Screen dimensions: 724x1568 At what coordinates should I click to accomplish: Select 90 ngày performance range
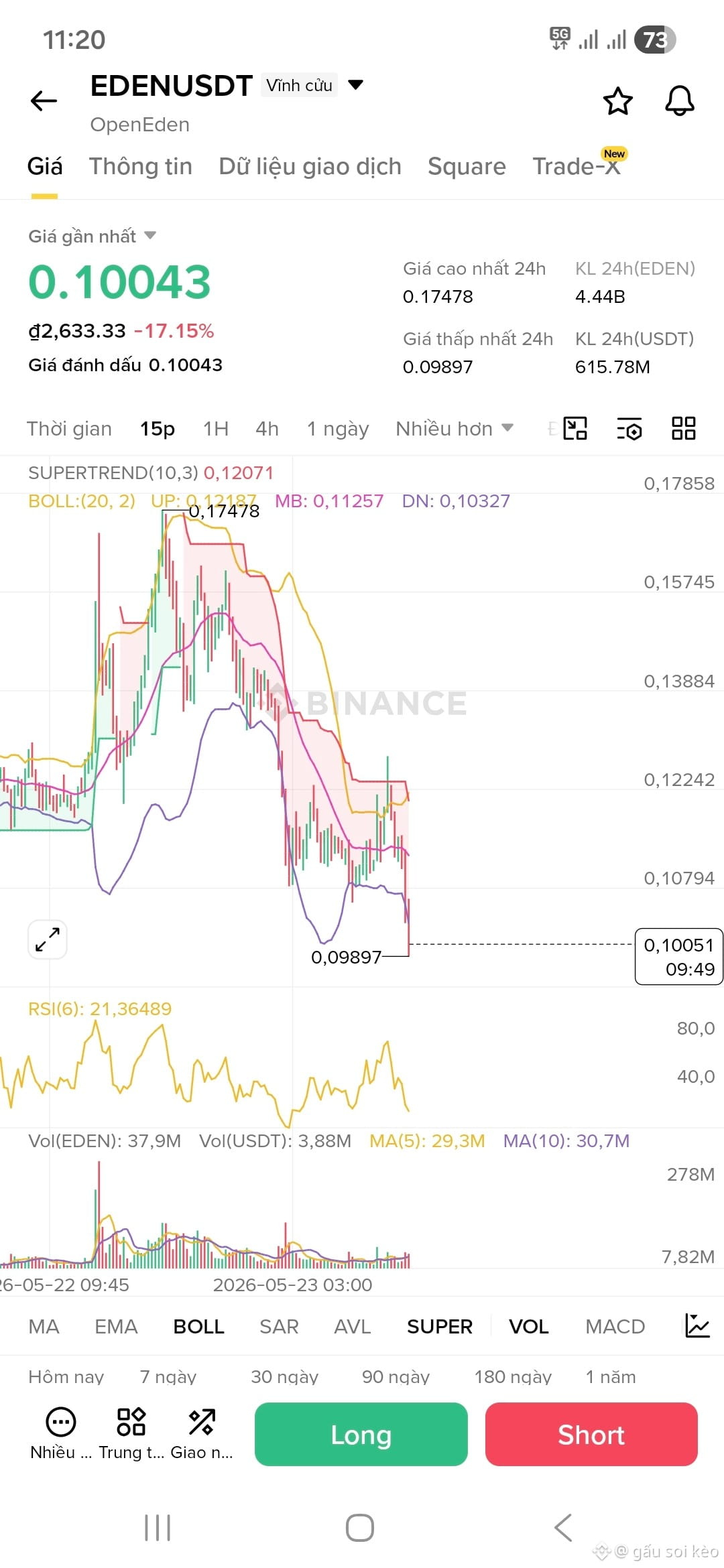(396, 1376)
